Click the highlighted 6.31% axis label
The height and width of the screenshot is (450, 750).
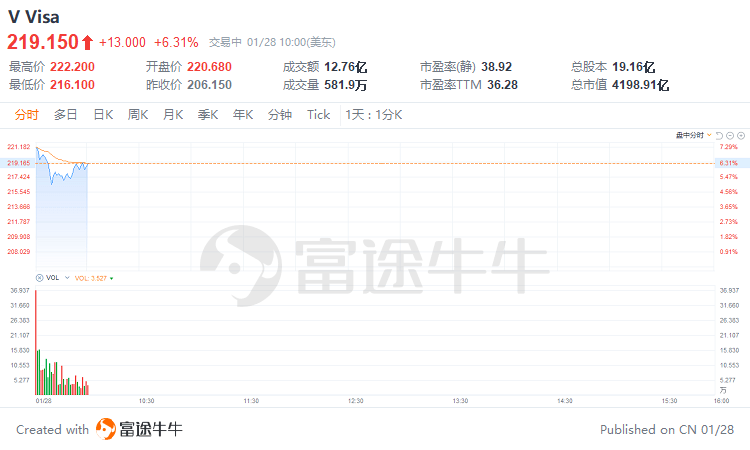point(727,162)
